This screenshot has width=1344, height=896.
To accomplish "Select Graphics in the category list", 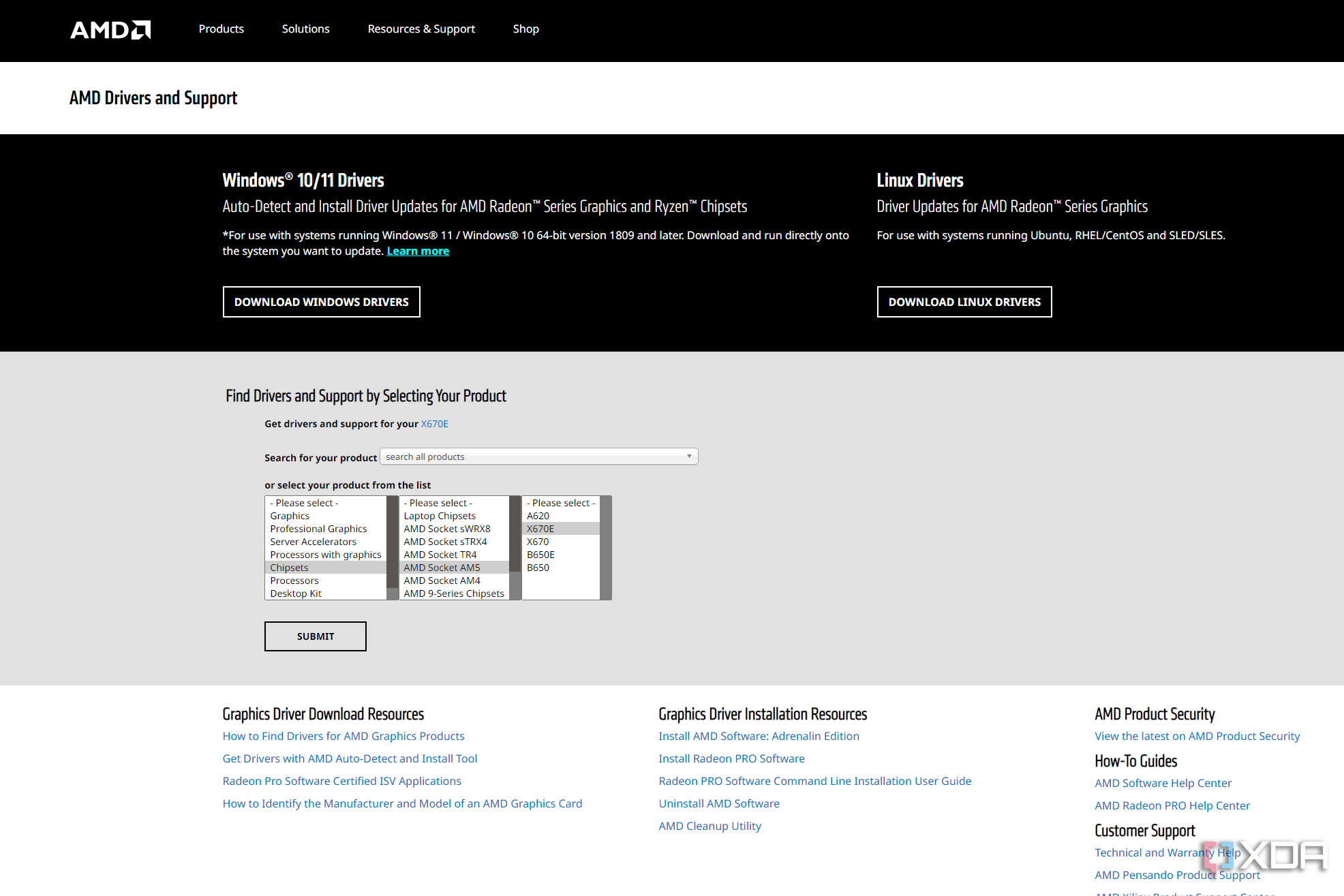I will pos(326,516).
